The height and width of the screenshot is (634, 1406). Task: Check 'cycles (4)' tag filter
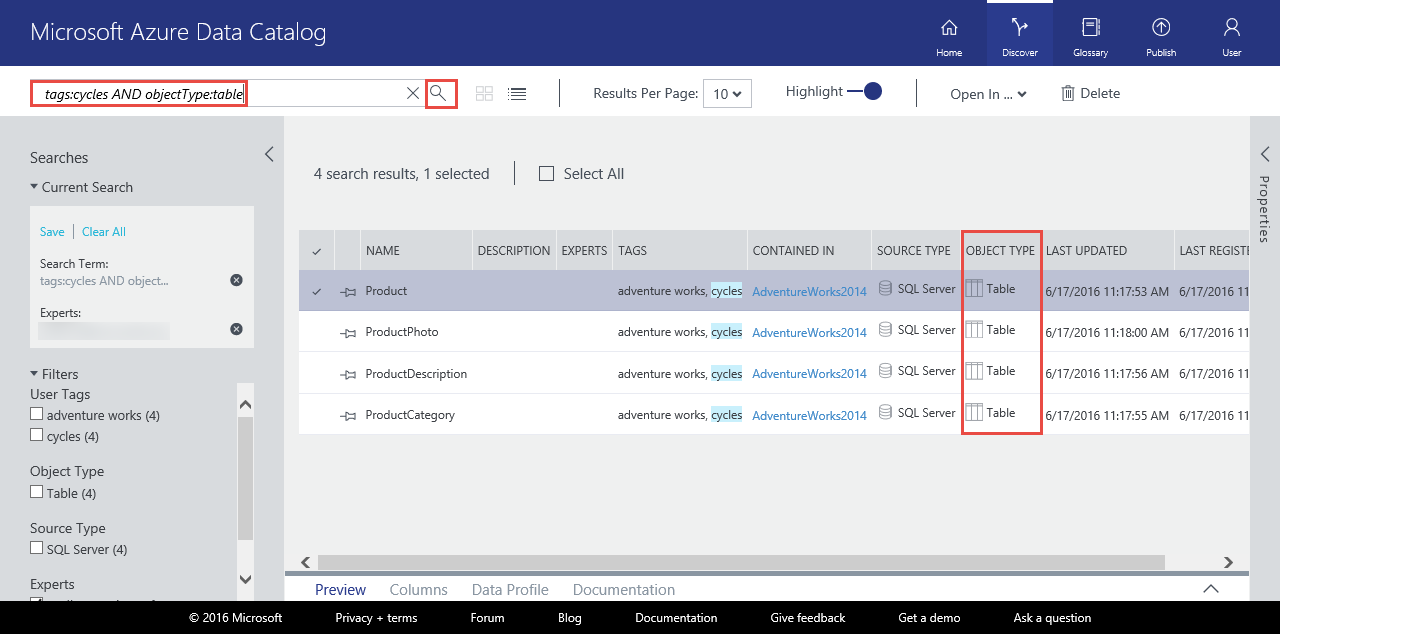tap(37, 435)
